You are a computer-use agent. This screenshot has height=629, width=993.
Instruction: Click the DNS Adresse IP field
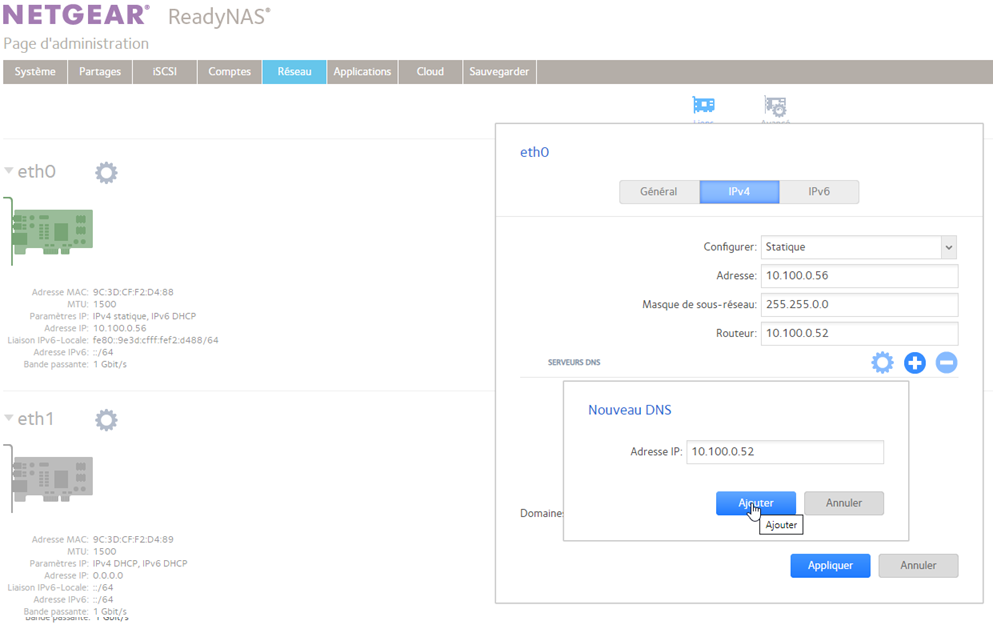(785, 452)
